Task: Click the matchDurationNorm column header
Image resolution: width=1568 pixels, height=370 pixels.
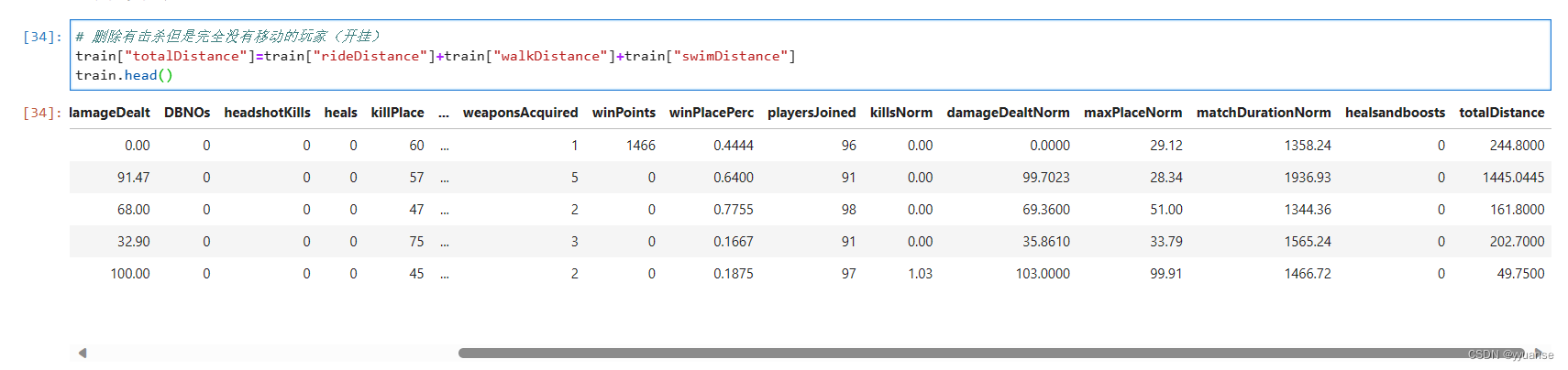Action: point(1264,113)
